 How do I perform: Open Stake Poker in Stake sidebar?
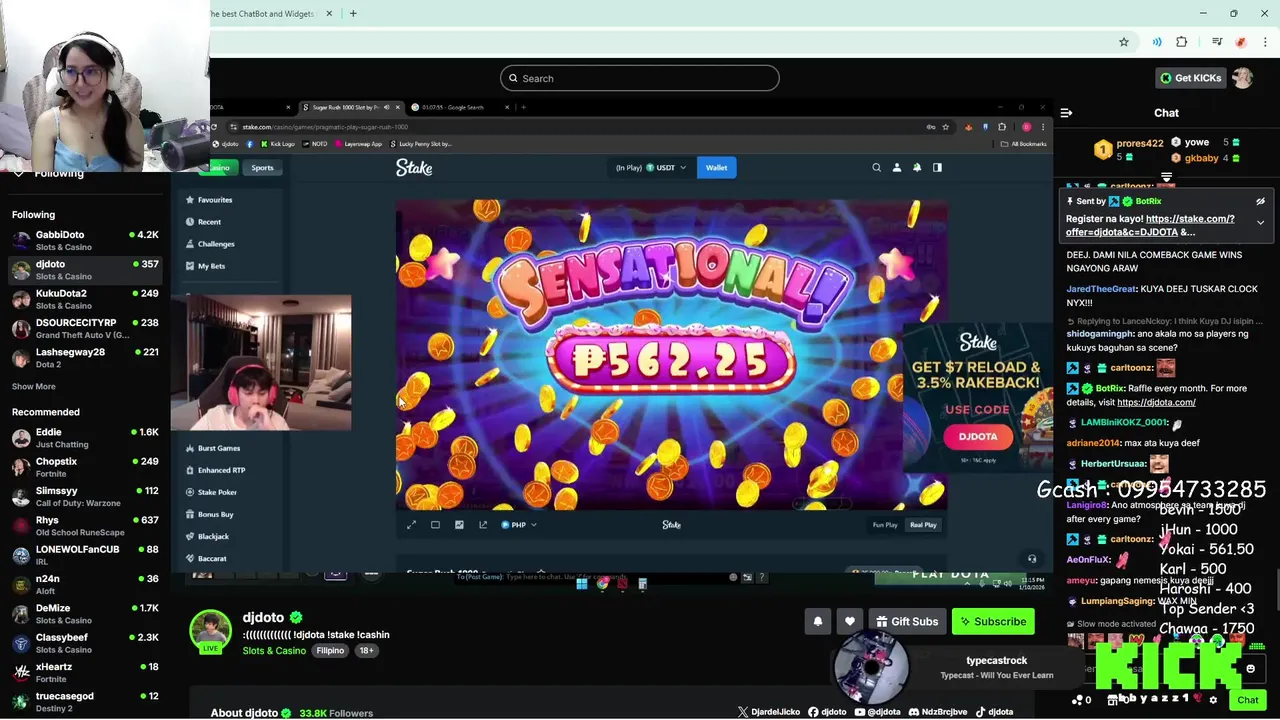coord(212,492)
